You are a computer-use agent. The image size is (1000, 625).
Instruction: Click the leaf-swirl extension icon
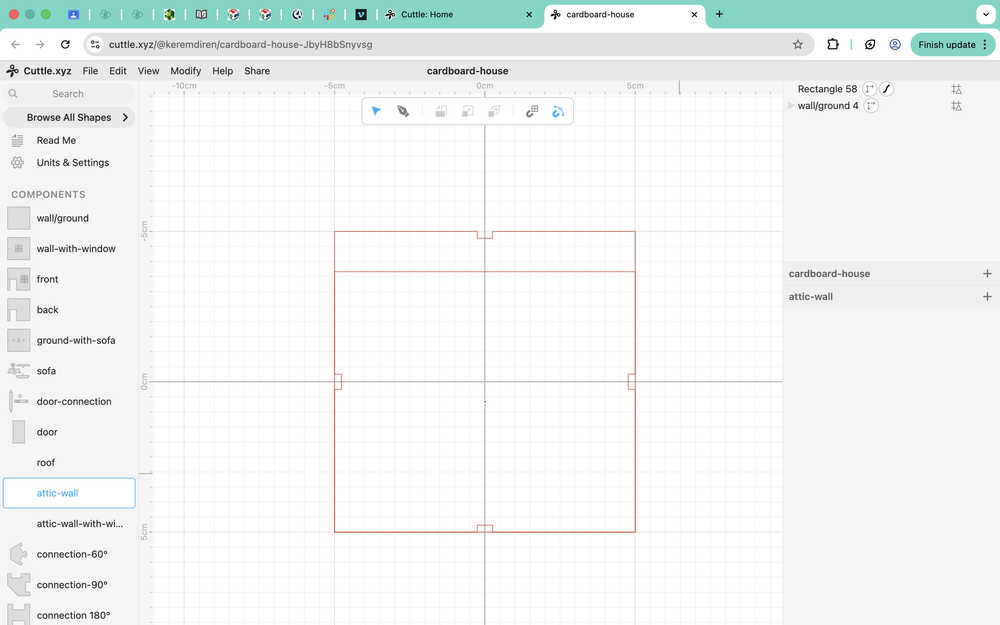(x=870, y=45)
